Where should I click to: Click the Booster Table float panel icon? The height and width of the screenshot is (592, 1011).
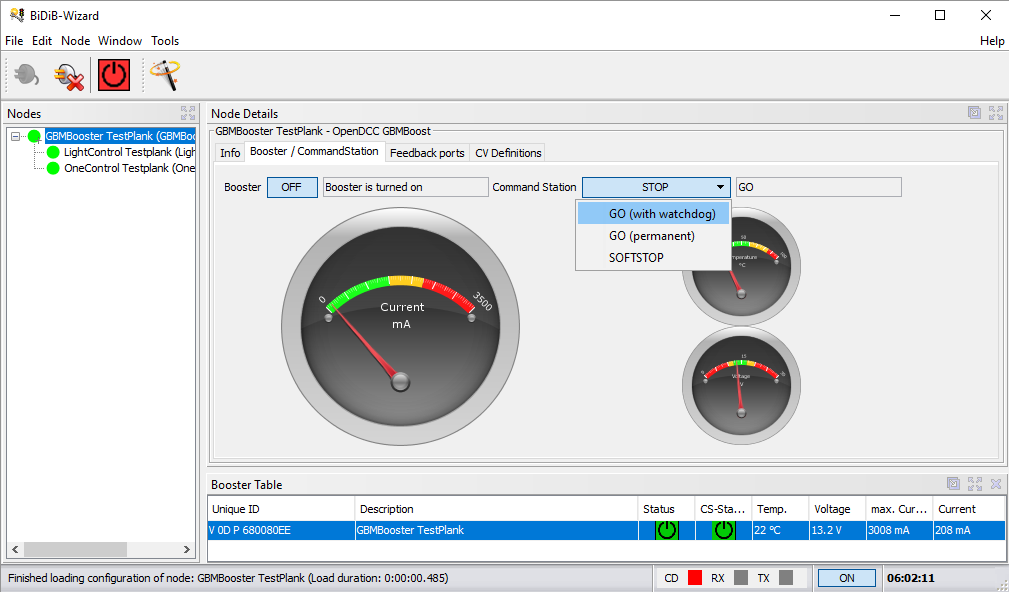[x=954, y=484]
